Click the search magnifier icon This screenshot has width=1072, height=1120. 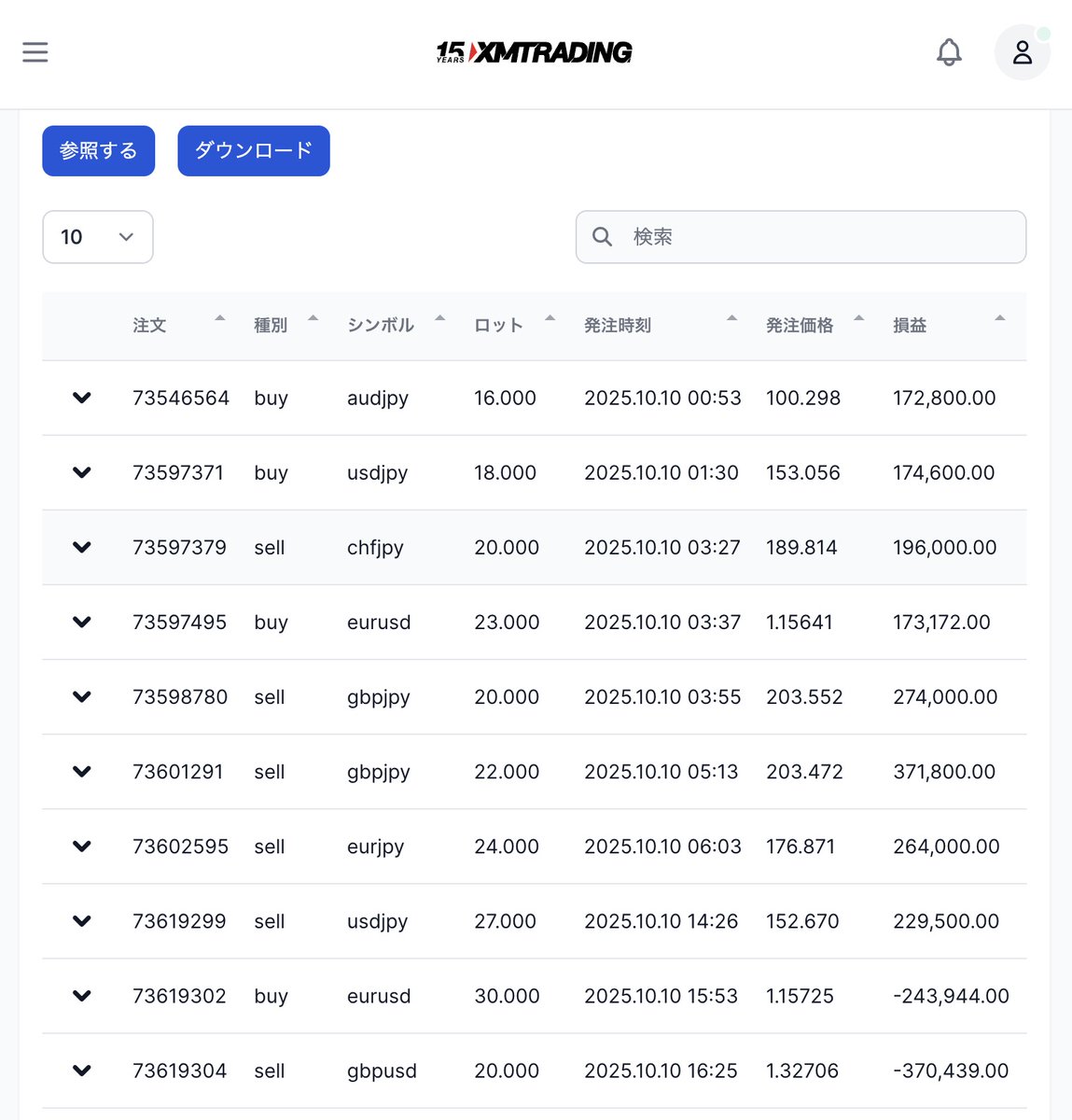(603, 237)
